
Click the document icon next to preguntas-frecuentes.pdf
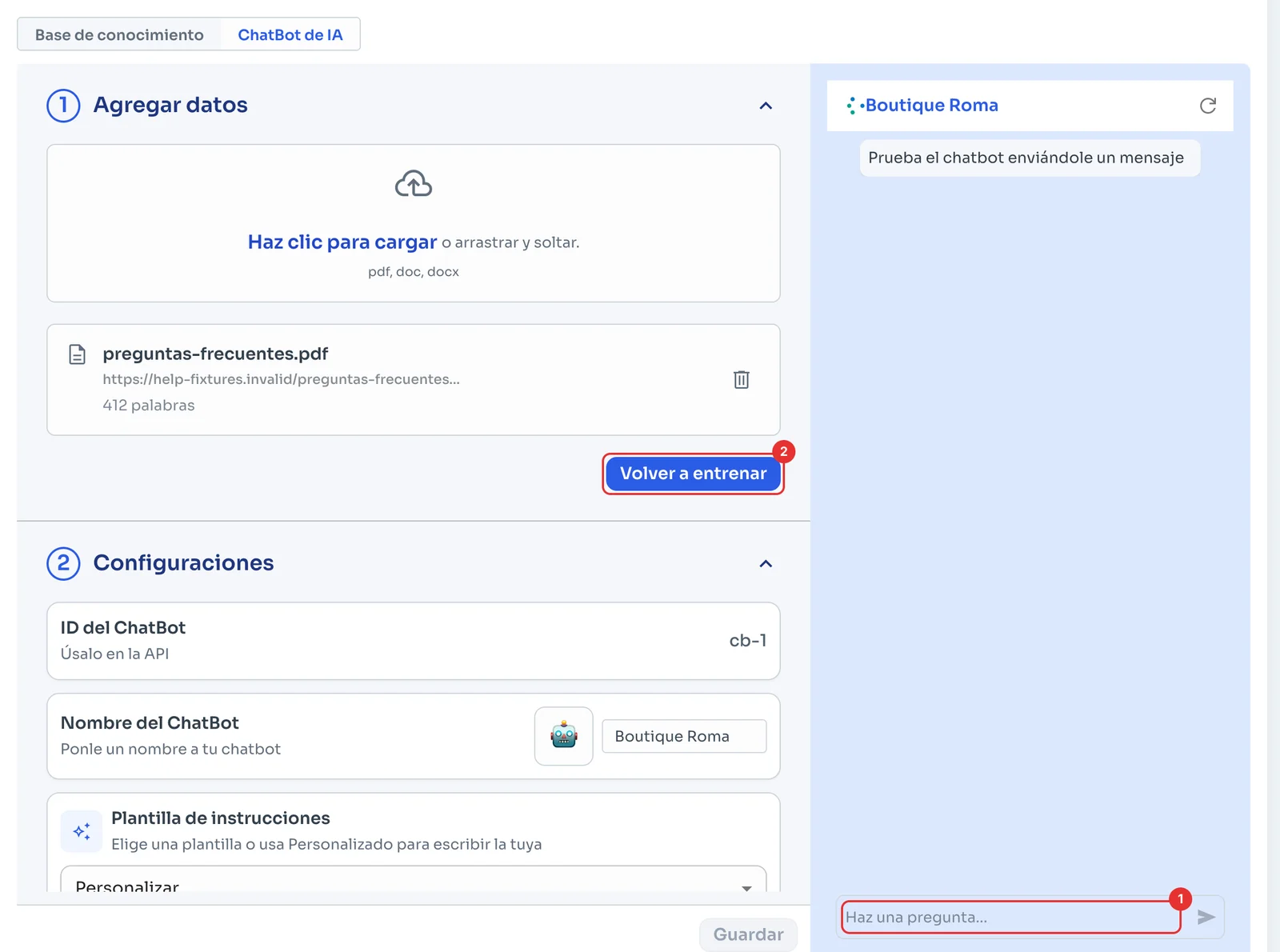tap(77, 354)
